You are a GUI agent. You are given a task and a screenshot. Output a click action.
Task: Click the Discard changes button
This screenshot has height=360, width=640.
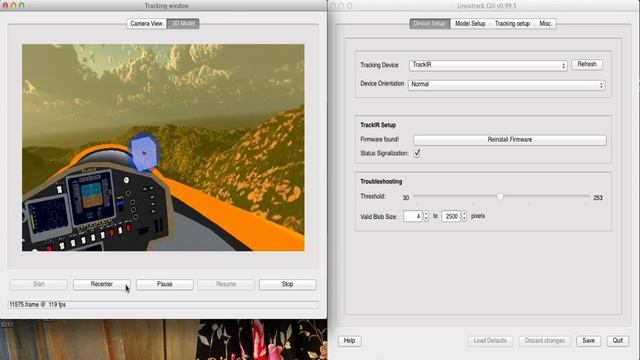point(544,341)
